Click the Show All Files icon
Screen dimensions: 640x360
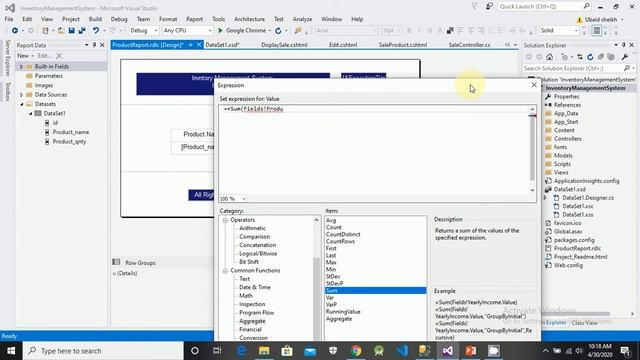[x=611, y=57]
